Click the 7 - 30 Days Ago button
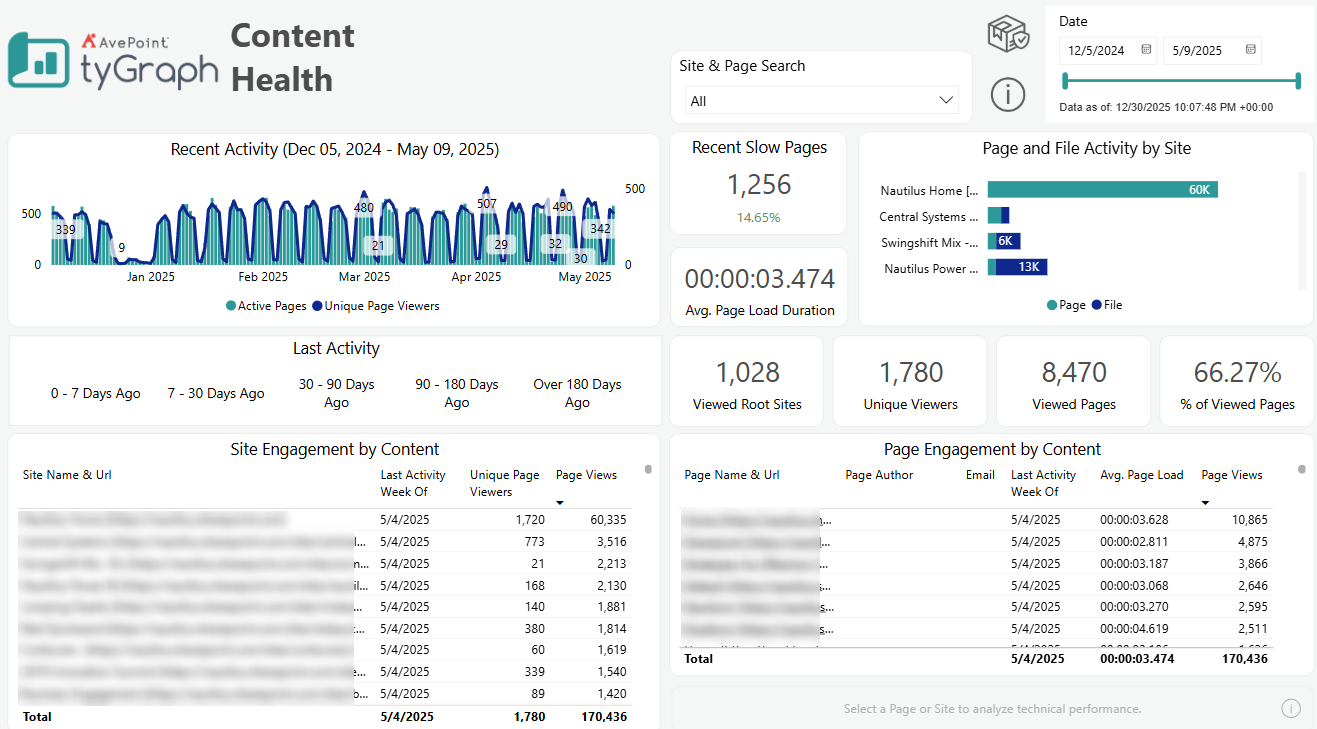This screenshot has height=729, width=1317. (215, 393)
